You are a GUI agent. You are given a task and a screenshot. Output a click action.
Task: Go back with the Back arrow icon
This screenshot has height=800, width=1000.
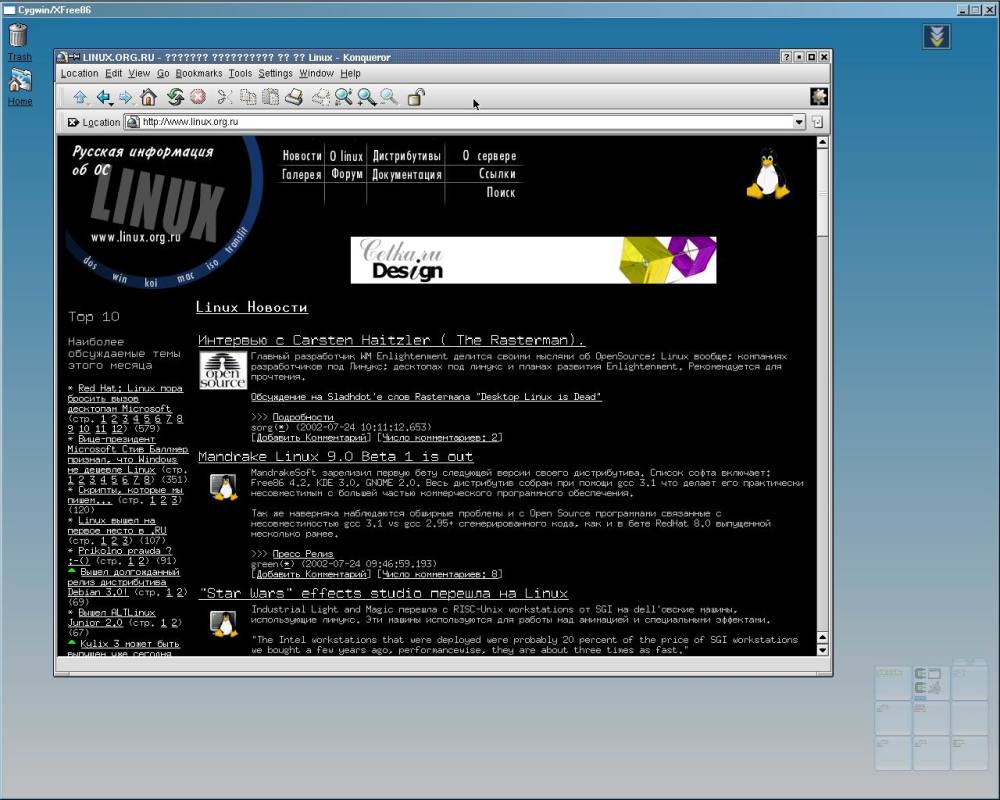tap(103, 97)
